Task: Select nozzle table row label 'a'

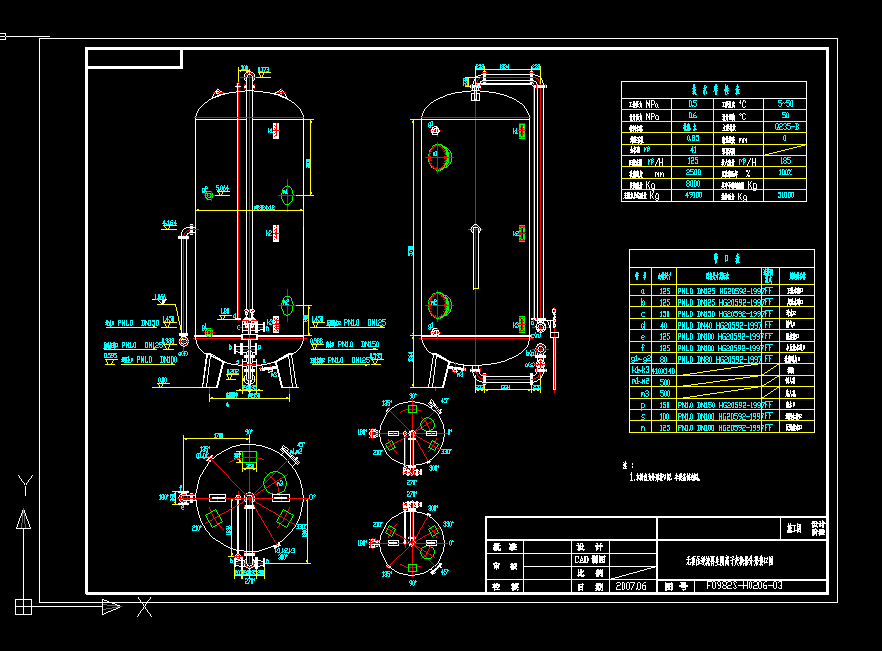Action: click(642, 291)
